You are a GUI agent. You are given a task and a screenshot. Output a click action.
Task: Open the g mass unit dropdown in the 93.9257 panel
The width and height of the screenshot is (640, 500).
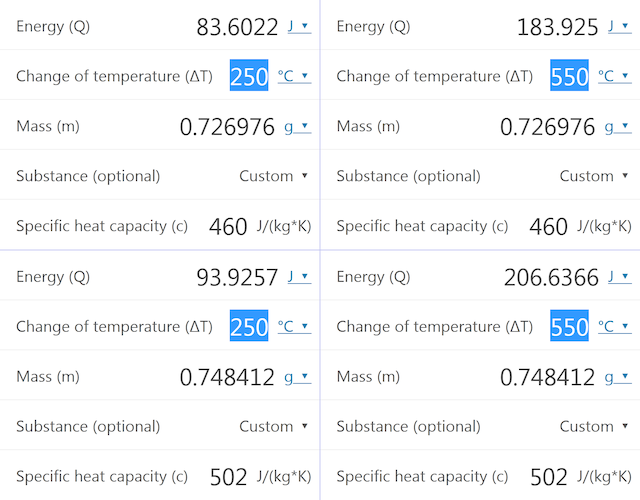pyautogui.click(x=299, y=377)
